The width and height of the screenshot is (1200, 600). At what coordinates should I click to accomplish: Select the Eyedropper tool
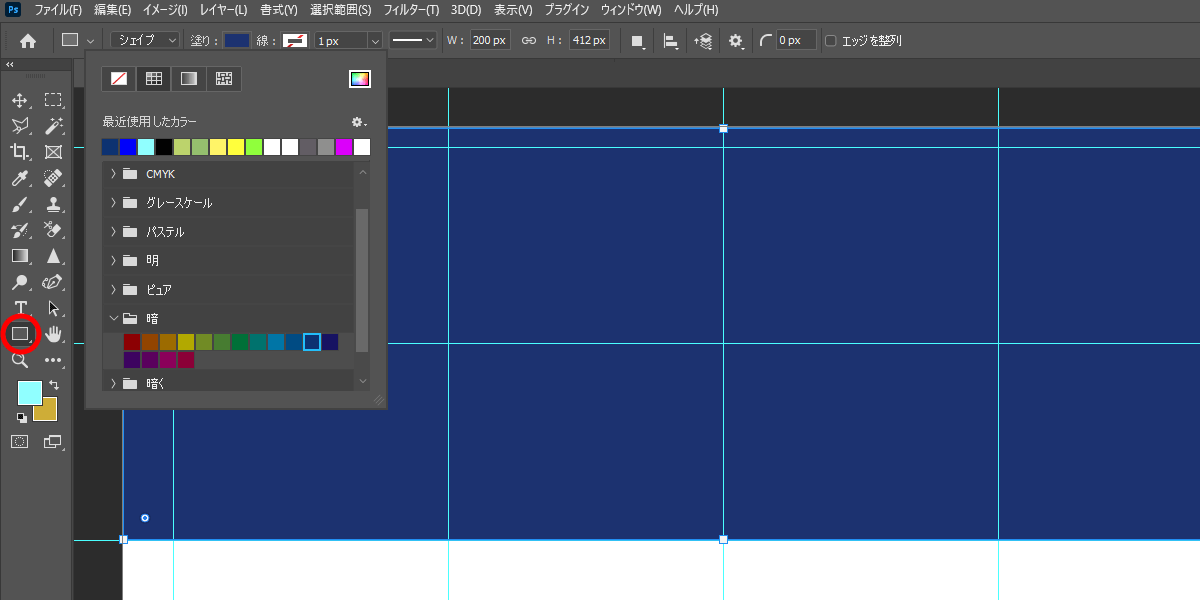20,178
